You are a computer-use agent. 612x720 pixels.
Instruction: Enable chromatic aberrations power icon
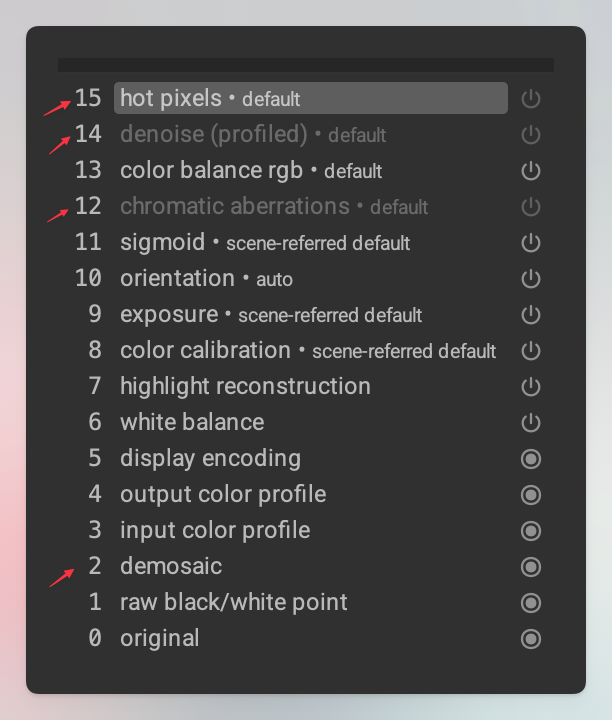click(x=531, y=207)
